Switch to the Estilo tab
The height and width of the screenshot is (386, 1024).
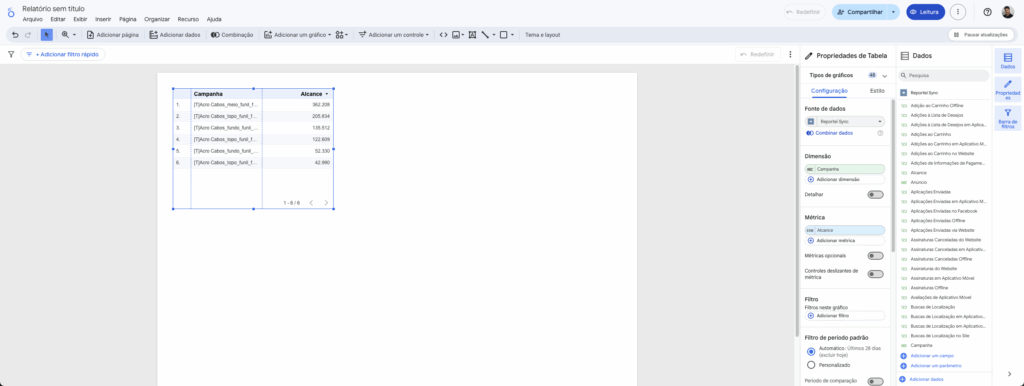click(x=877, y=91)
